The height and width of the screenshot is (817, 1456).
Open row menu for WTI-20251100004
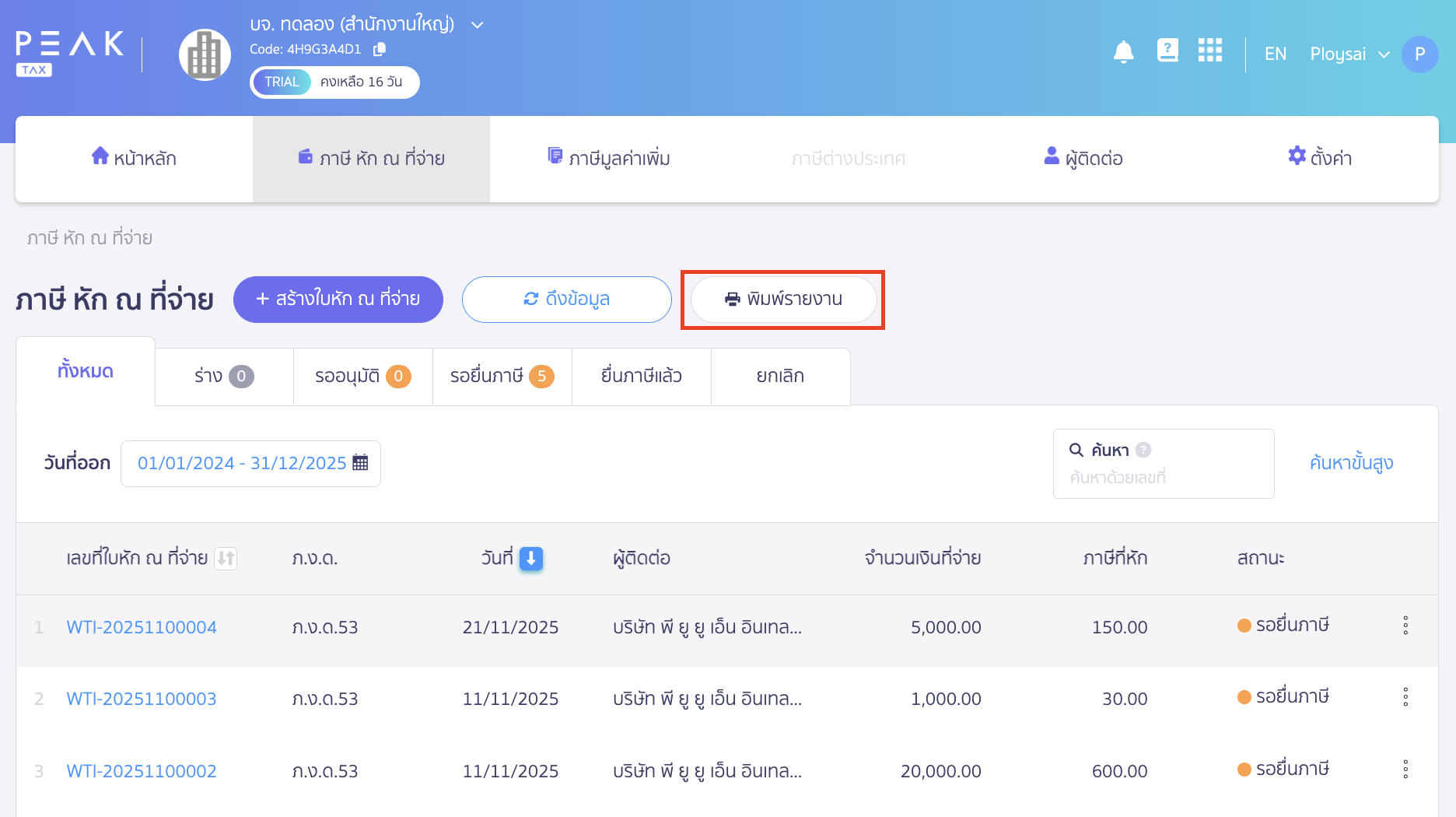(x=1405, y=626)
